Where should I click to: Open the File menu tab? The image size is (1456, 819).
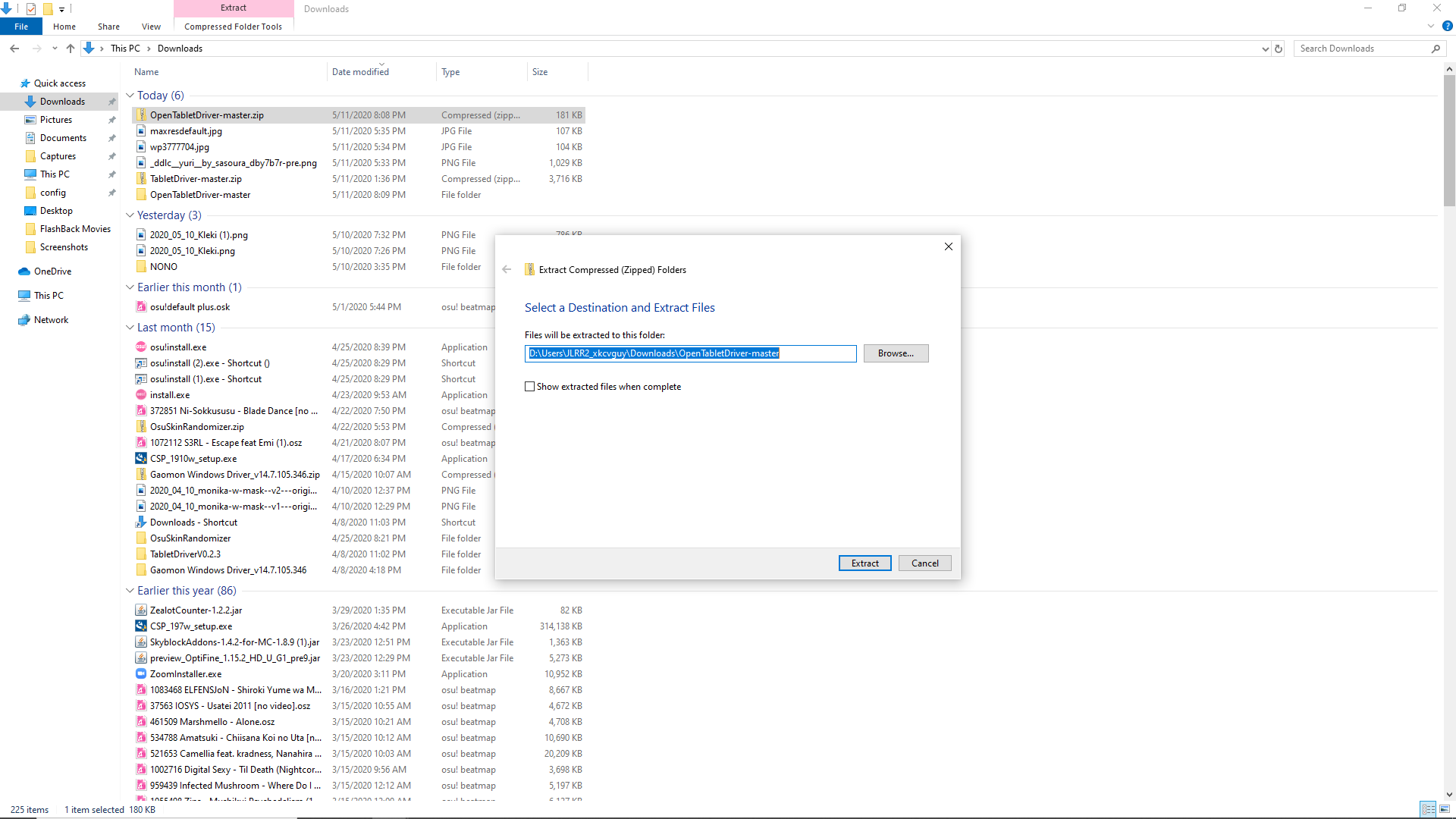pos(21,27)
